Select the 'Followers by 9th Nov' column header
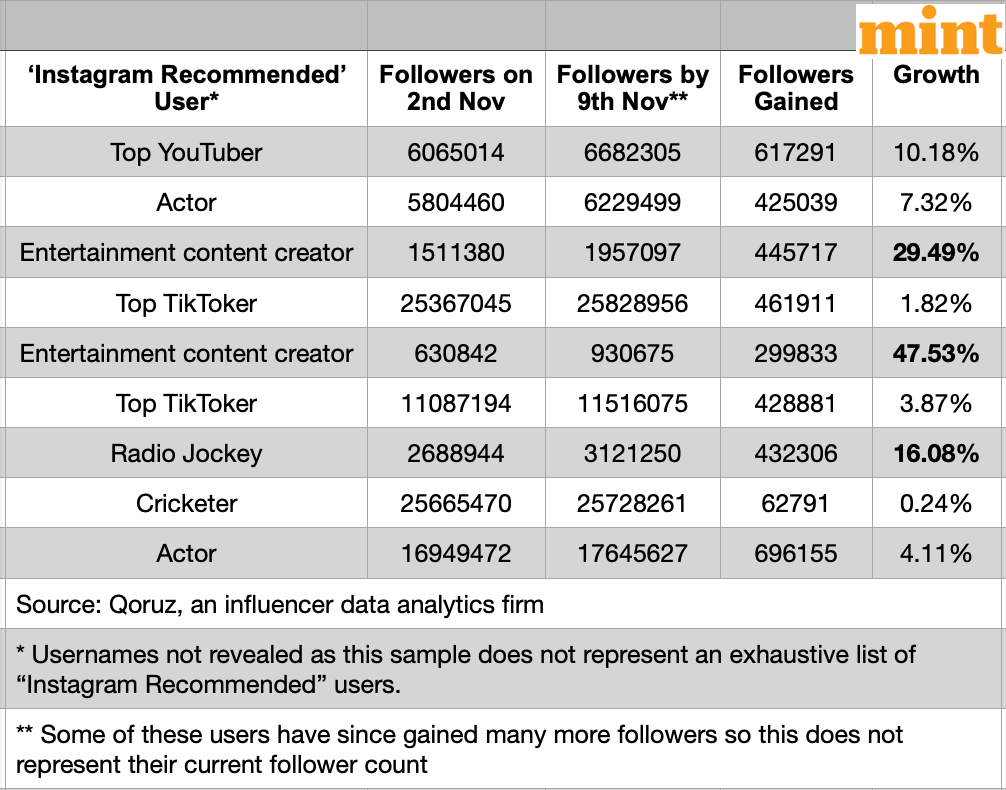 632,88
